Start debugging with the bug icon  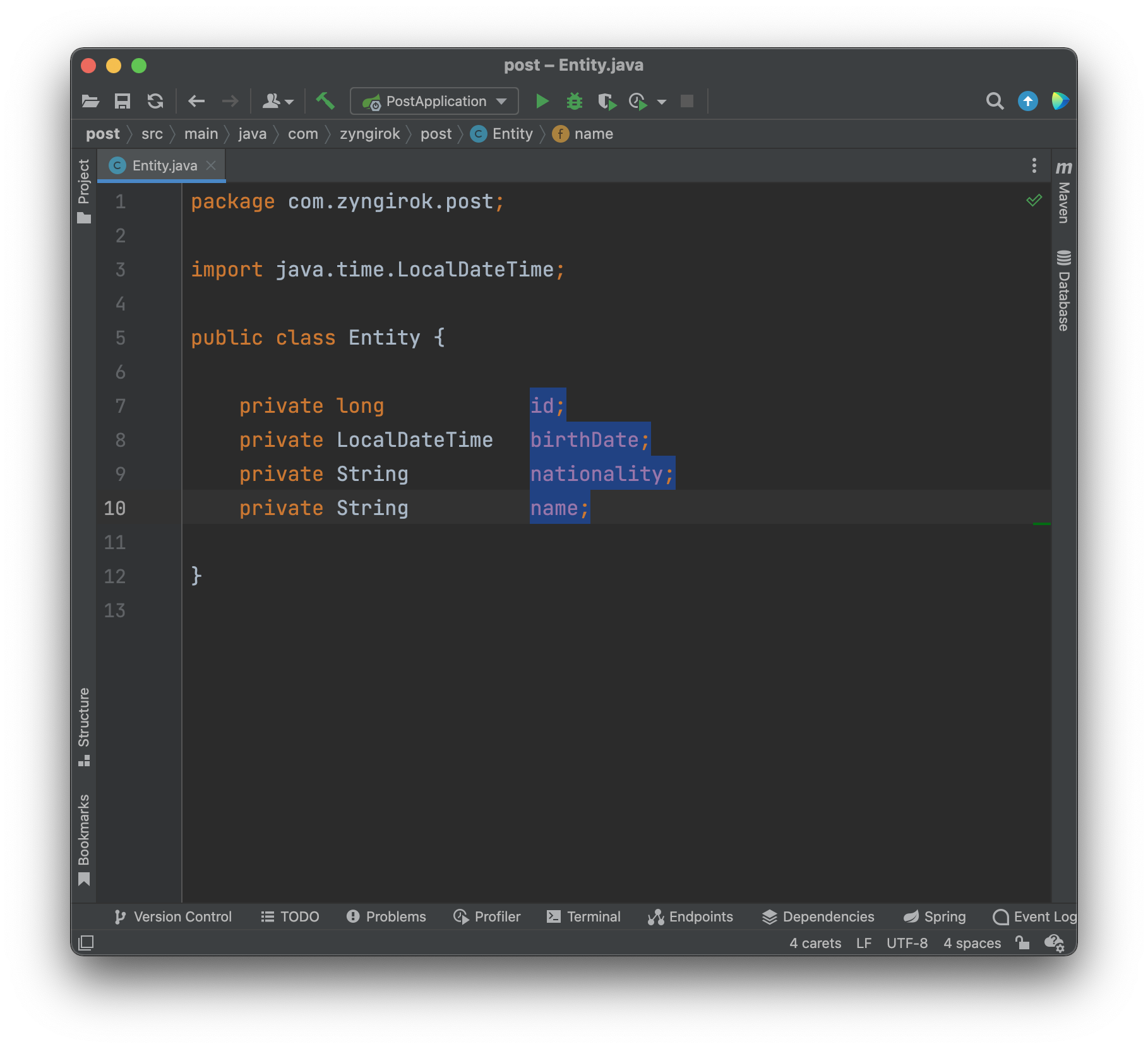click(575, 101)
